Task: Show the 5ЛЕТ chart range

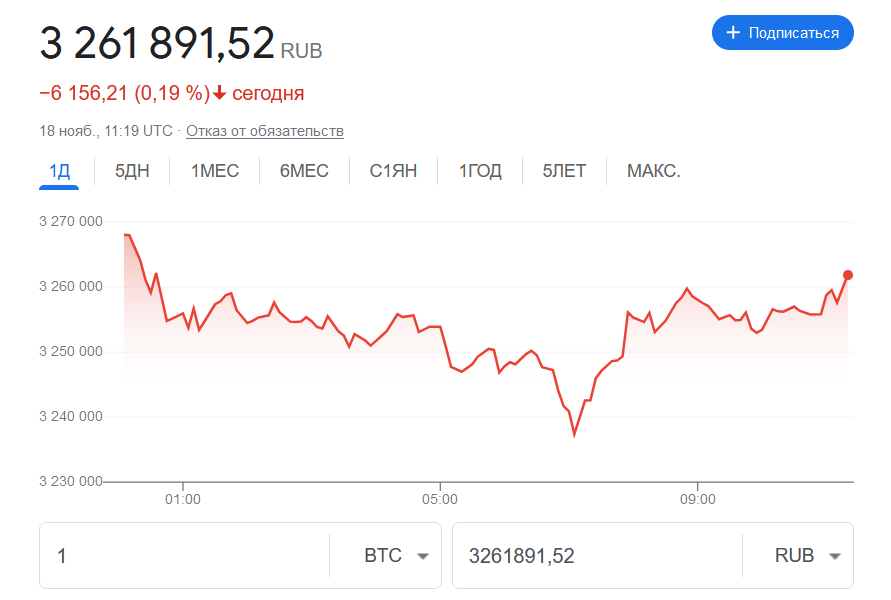Action: click(564, 171)
